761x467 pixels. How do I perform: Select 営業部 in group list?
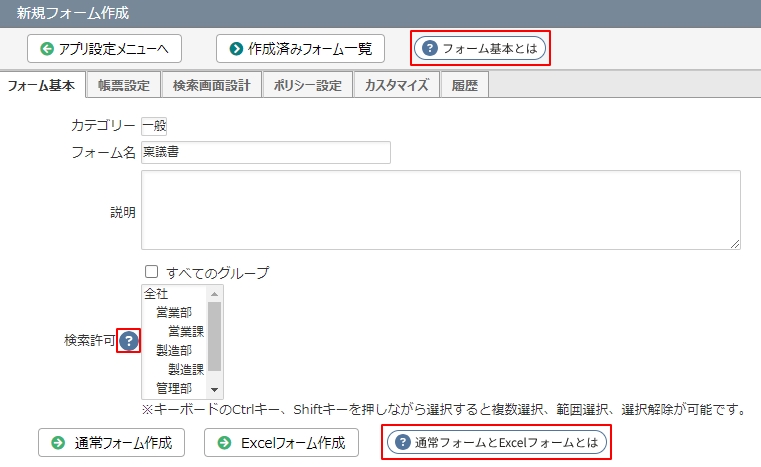tap(174, 312)
